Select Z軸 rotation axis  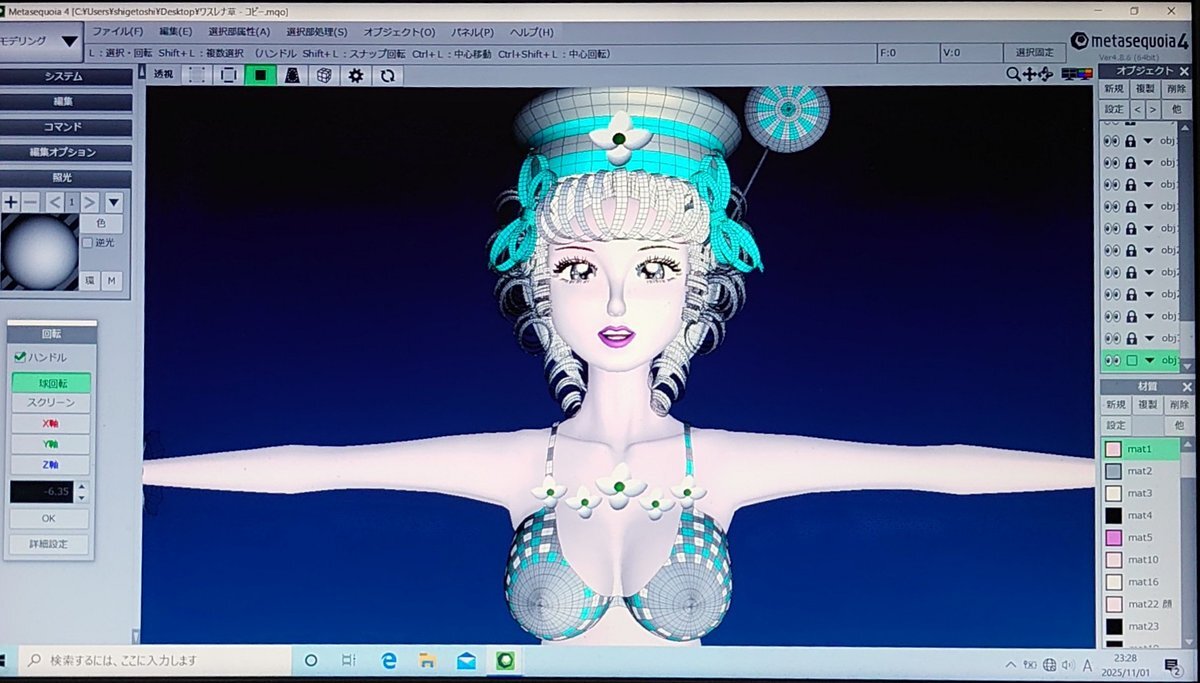click(50, 465)
